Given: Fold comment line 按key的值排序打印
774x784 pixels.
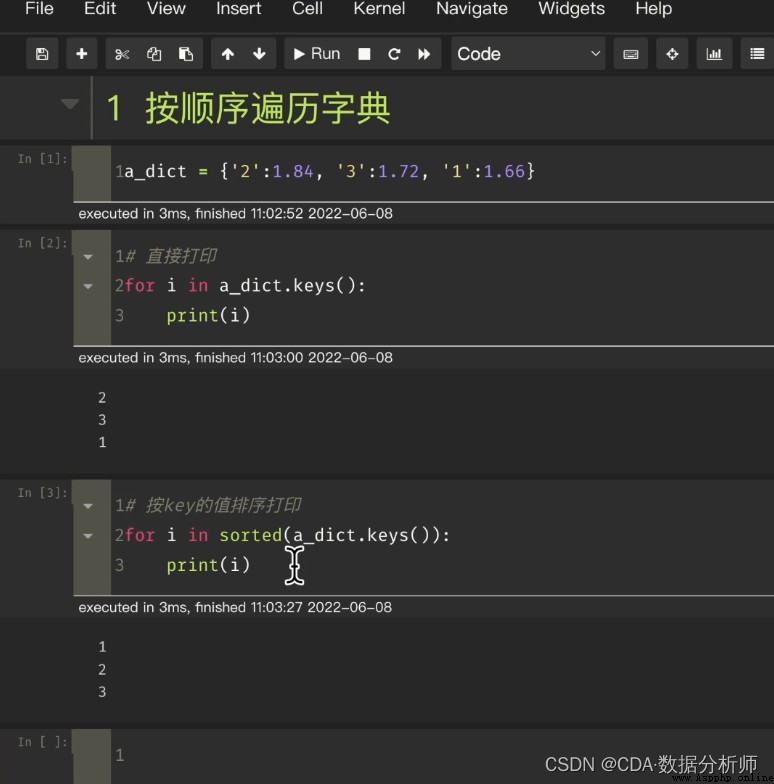Looking at the screenshot, I should (88, 506).
